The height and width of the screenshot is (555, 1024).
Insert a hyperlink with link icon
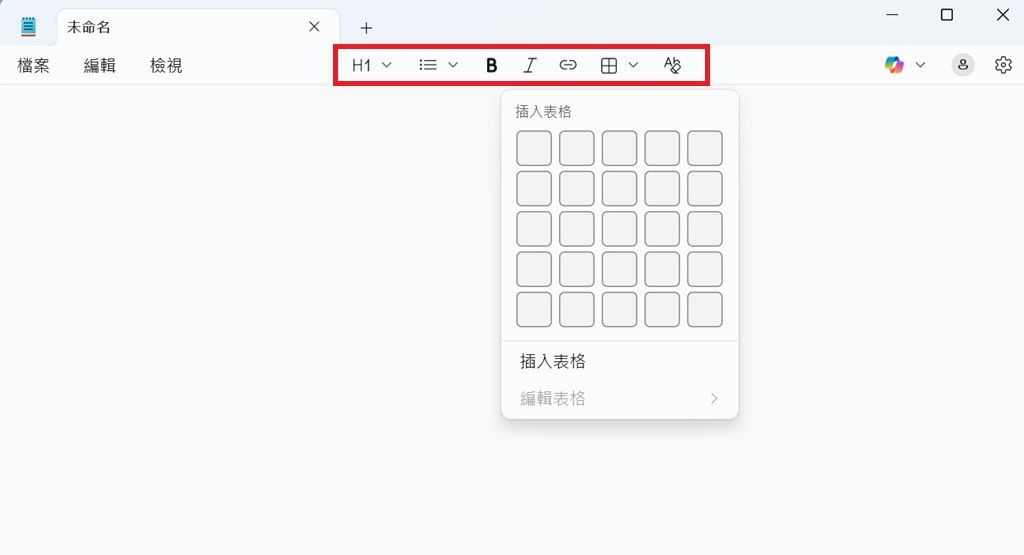coord(568,65)
